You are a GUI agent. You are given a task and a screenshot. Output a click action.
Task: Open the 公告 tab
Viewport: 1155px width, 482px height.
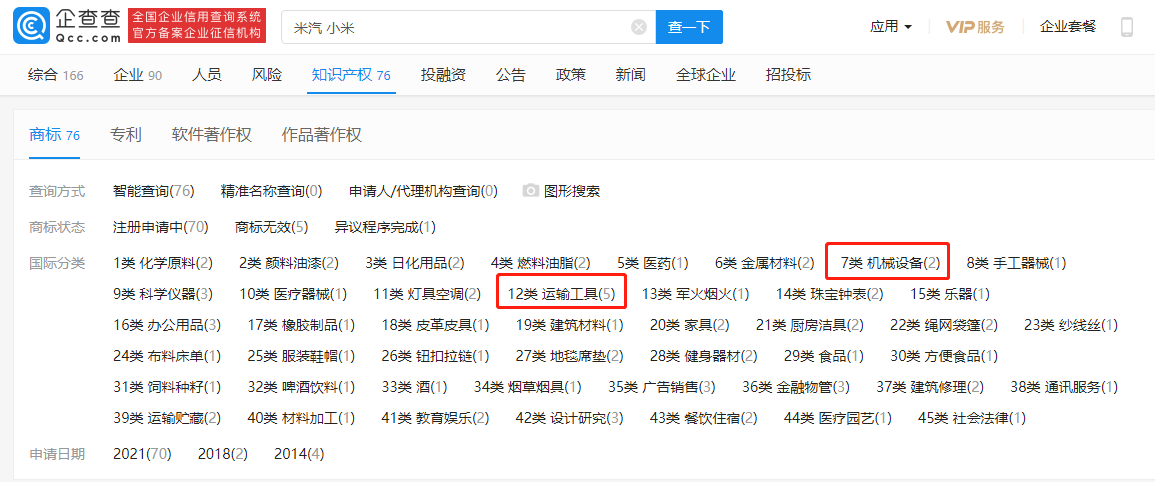tap(510, 74)
